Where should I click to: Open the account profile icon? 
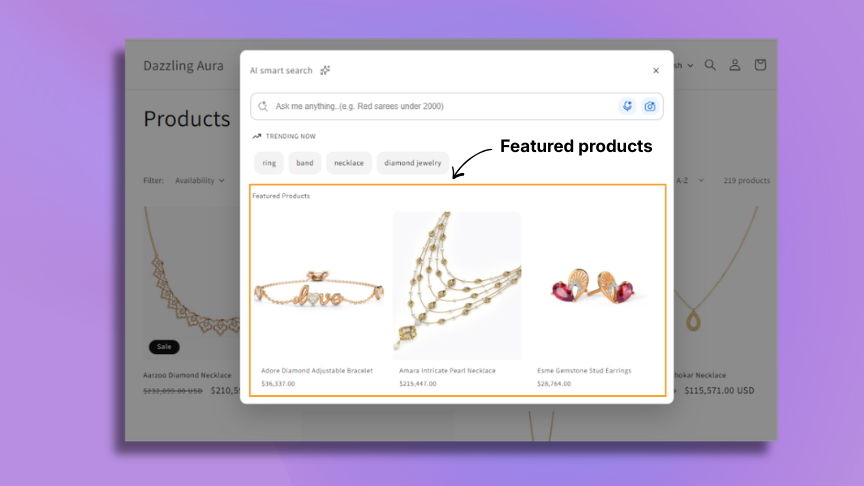click(x=735, y=65)
